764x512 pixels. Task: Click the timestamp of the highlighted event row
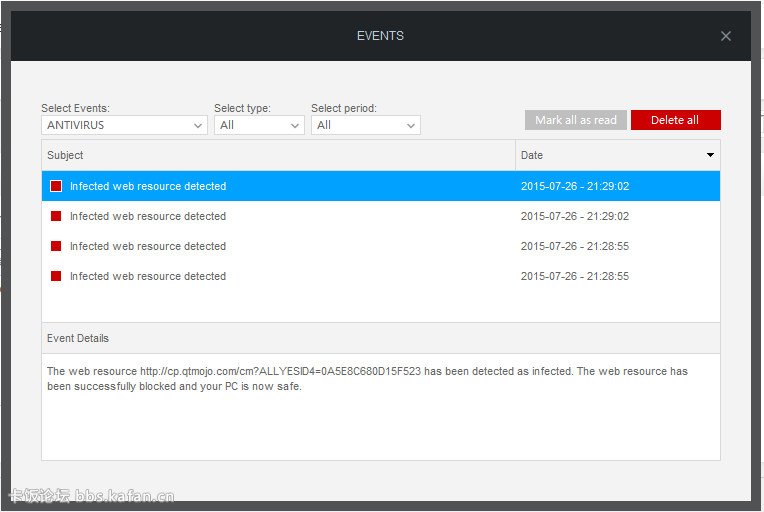point(574,186)
